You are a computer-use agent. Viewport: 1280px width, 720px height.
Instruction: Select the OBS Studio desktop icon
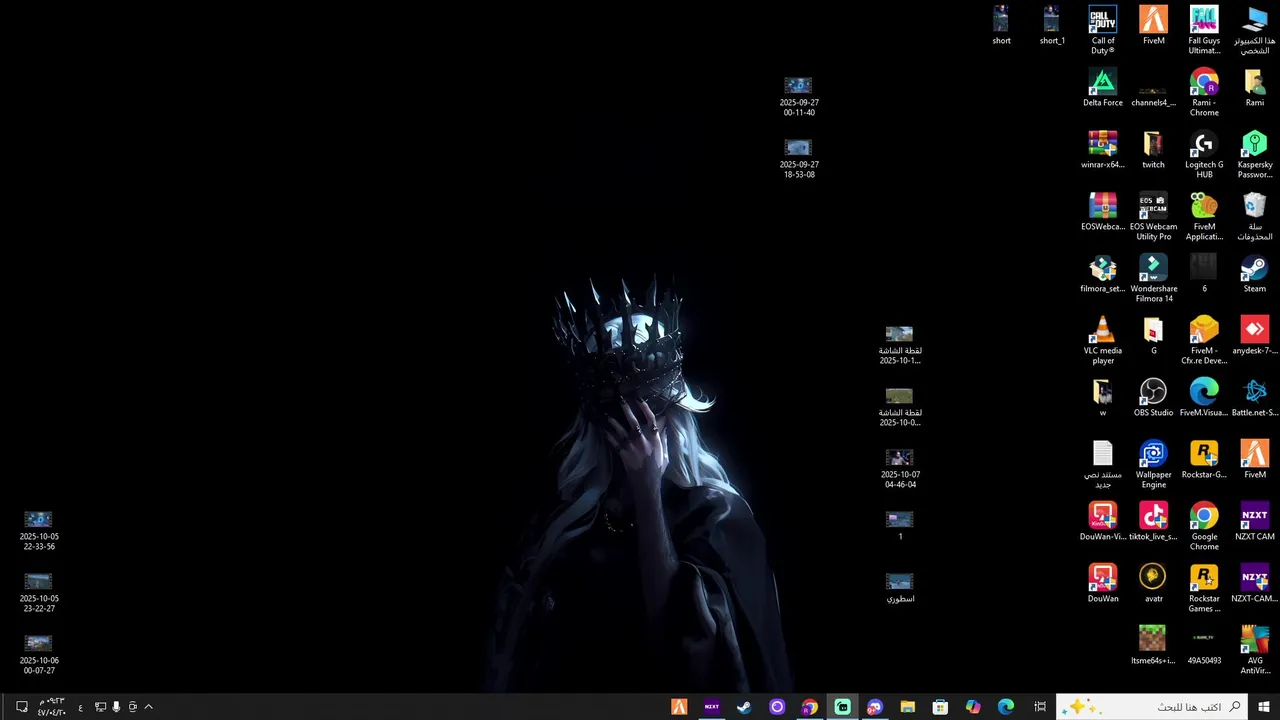pyautogui.click(x=1153, y=397)
